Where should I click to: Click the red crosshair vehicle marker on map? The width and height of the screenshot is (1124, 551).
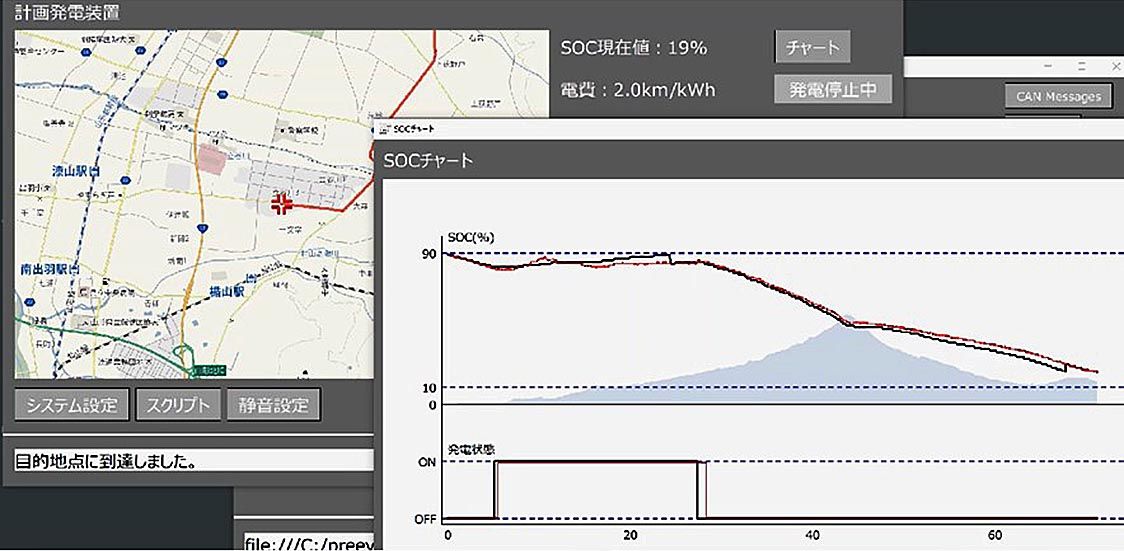pos(281,204)
